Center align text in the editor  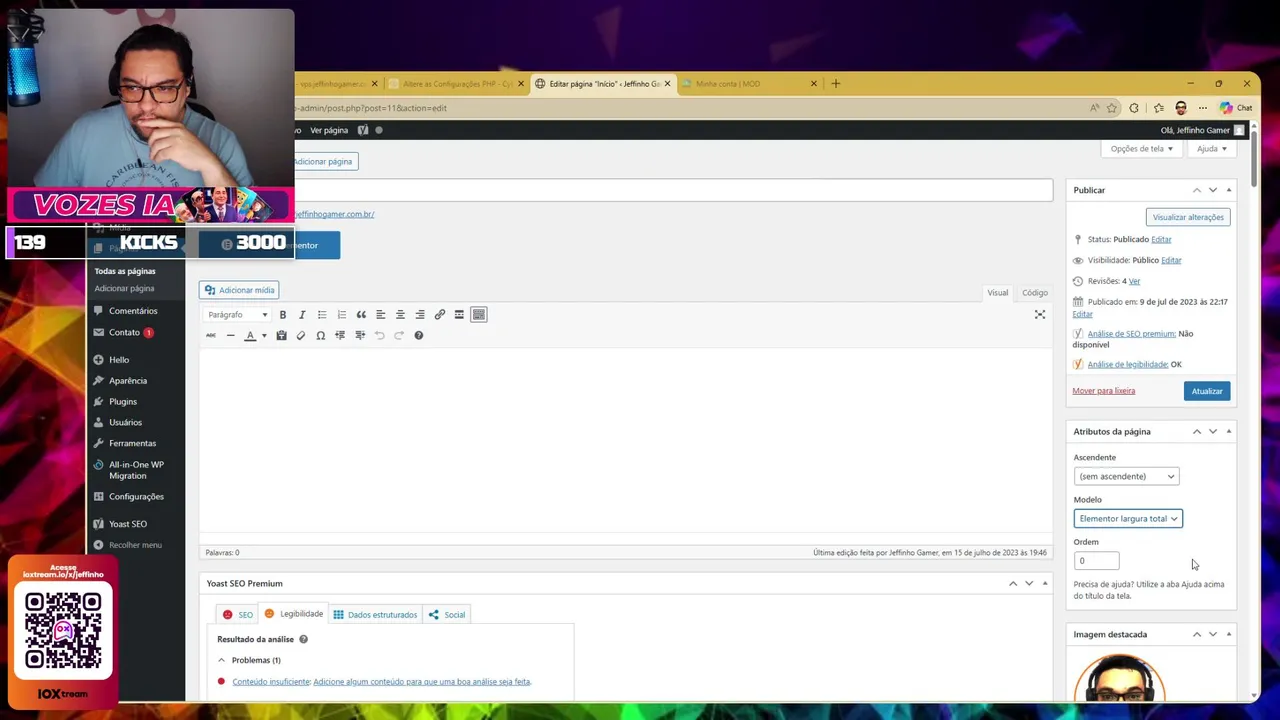pyautogui.click(x=400, y=315)
